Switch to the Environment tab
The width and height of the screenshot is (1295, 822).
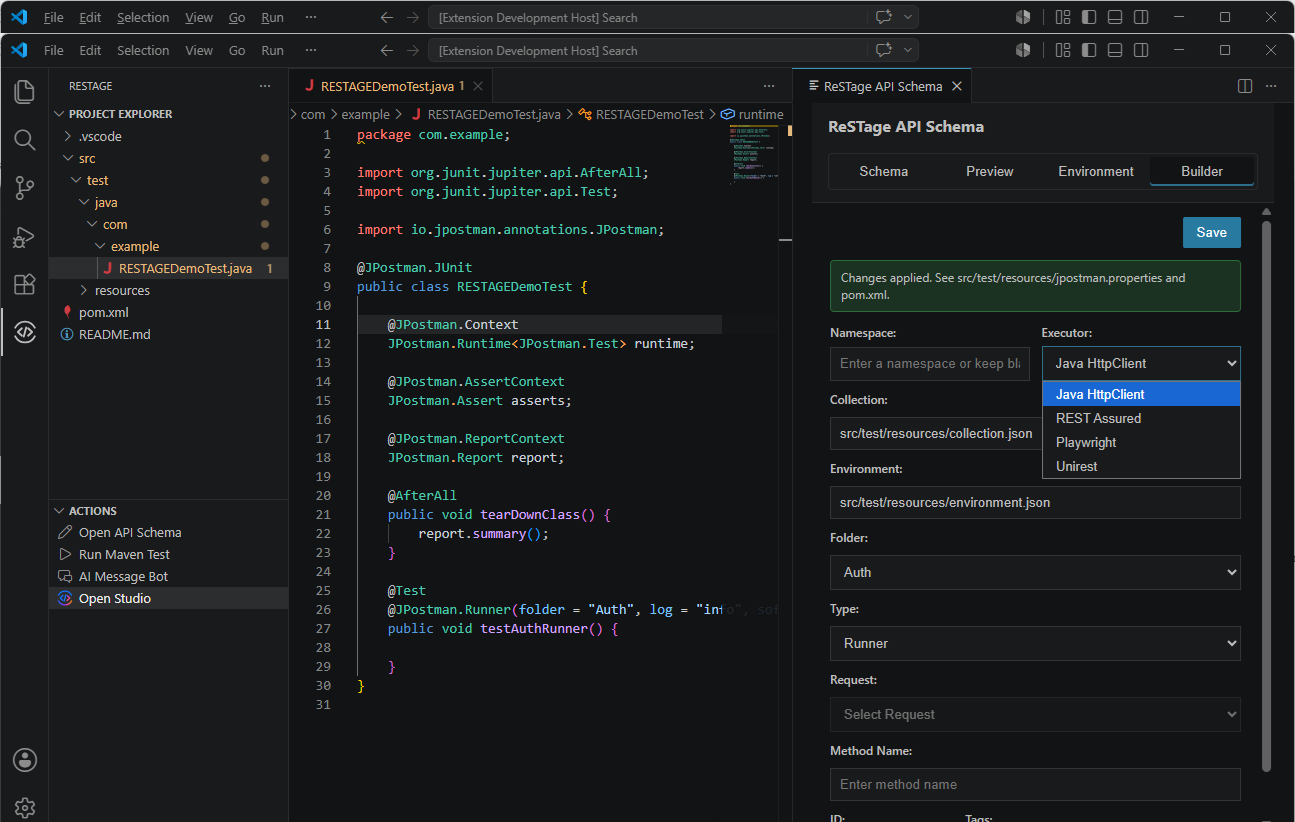pyautogui.click(x=1096, y=171)
